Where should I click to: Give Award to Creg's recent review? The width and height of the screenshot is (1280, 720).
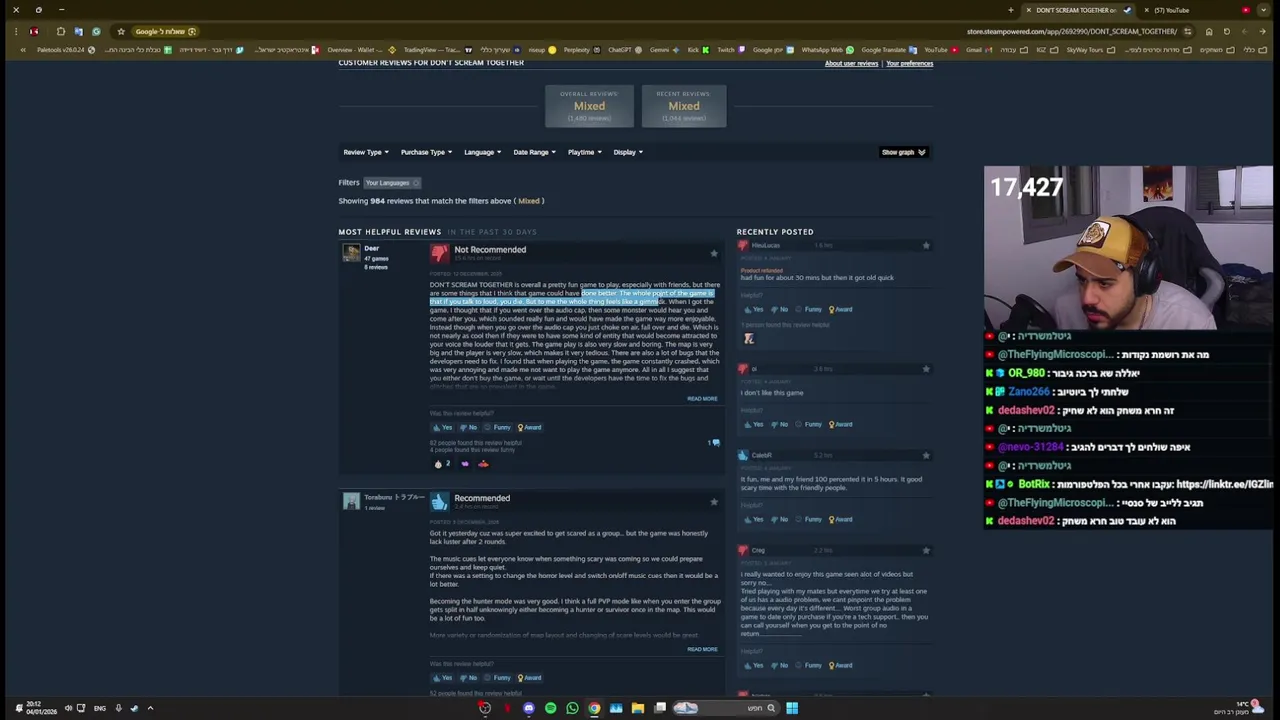(x=840, y=665)
